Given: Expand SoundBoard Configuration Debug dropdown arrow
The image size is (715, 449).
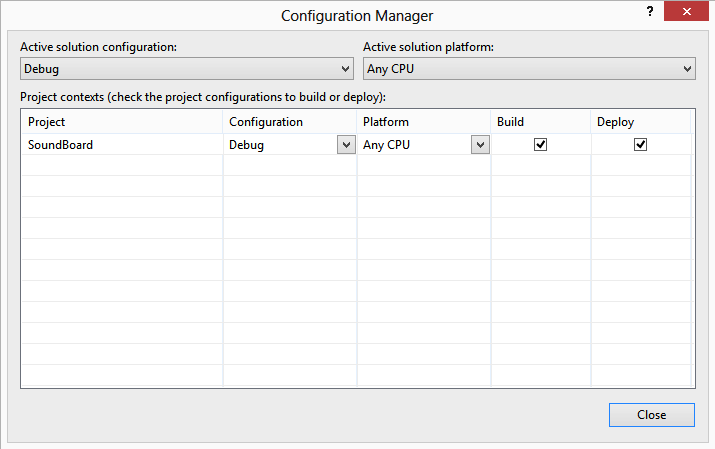Looking at the screenshot, I should pyautogui.click(x=346, y=144).
